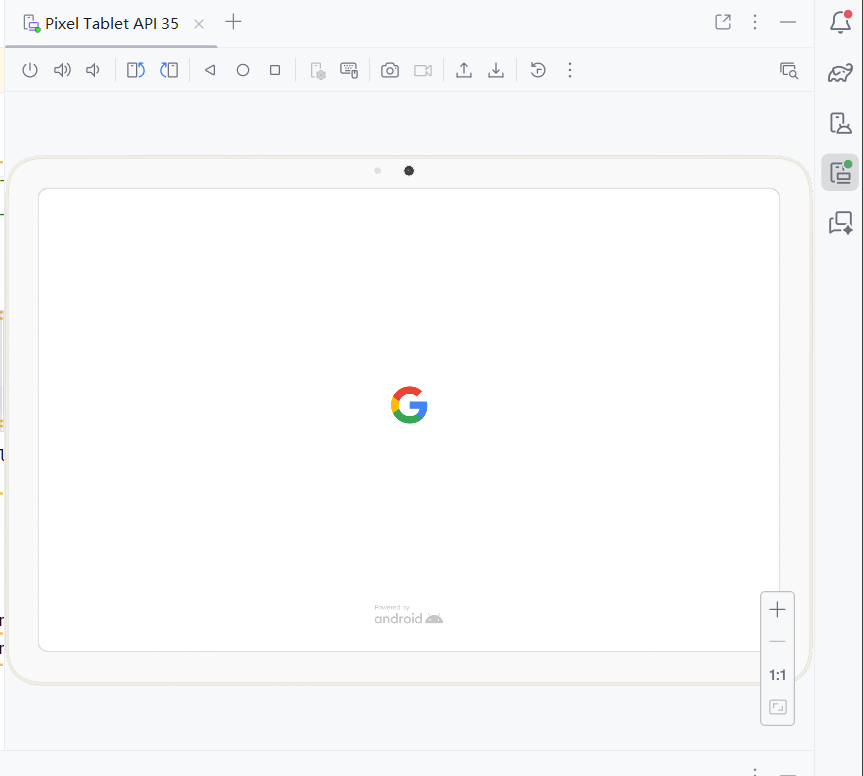Screen dimensions: 864x776
Task: Close the Pixel Tablet API 35 tab
Action: tap(199, 24)
